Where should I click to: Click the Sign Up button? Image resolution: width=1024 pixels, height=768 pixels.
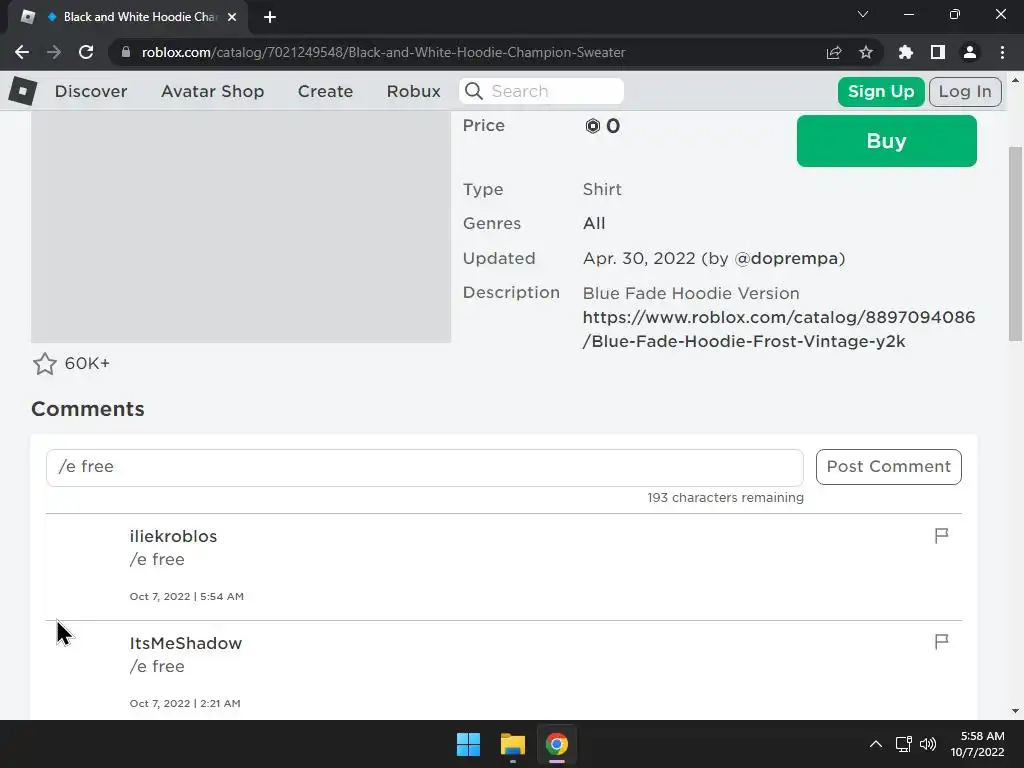(881, 91)
